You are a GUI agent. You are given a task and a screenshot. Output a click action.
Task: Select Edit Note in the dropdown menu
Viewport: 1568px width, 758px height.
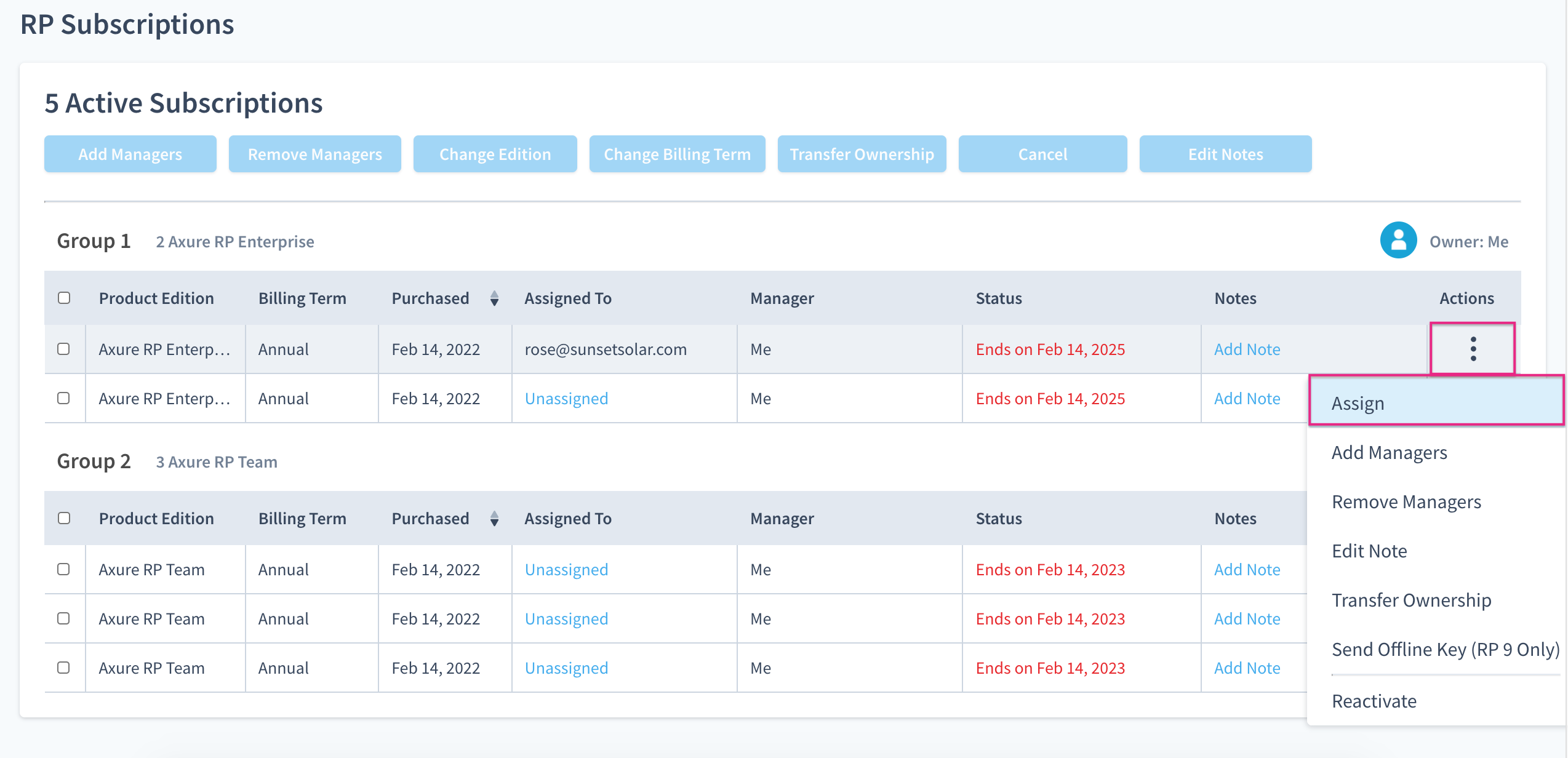click(1370, 551)
